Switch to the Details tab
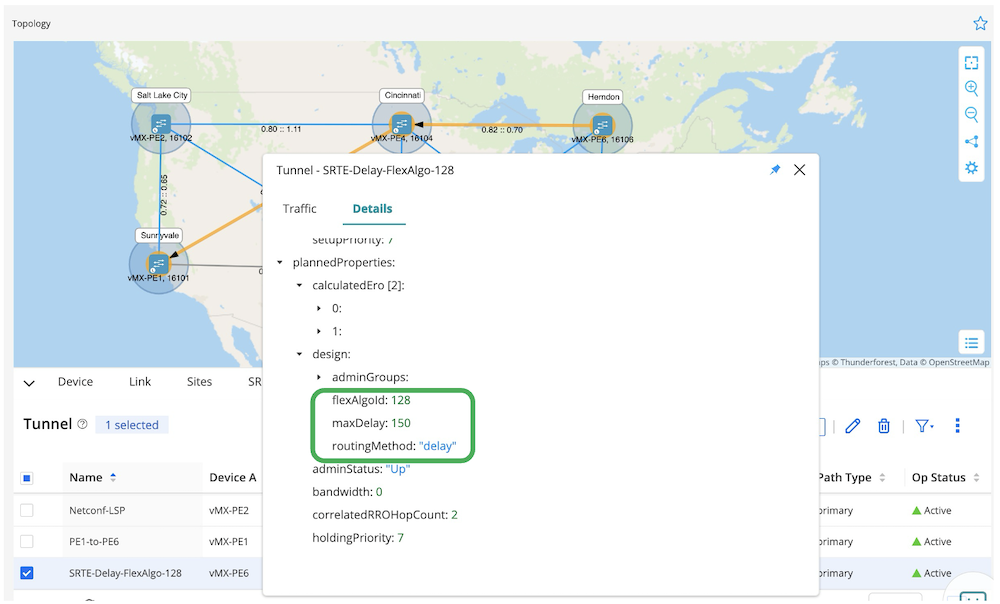 372,209
